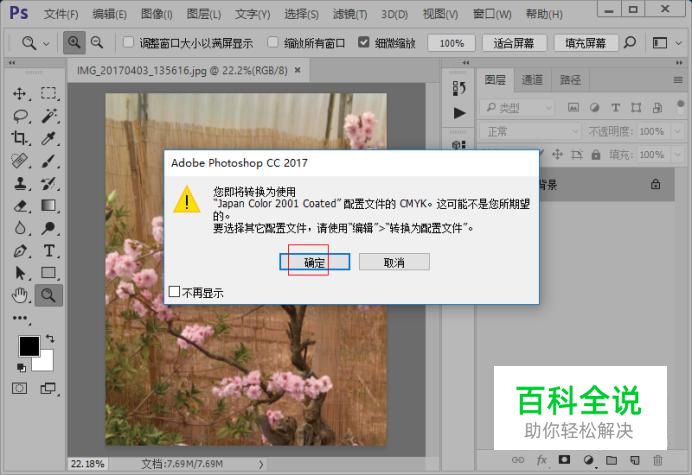Add a layer style with fx icon
The height and width of the screenshot is (475, 692).
pos(542,460)
